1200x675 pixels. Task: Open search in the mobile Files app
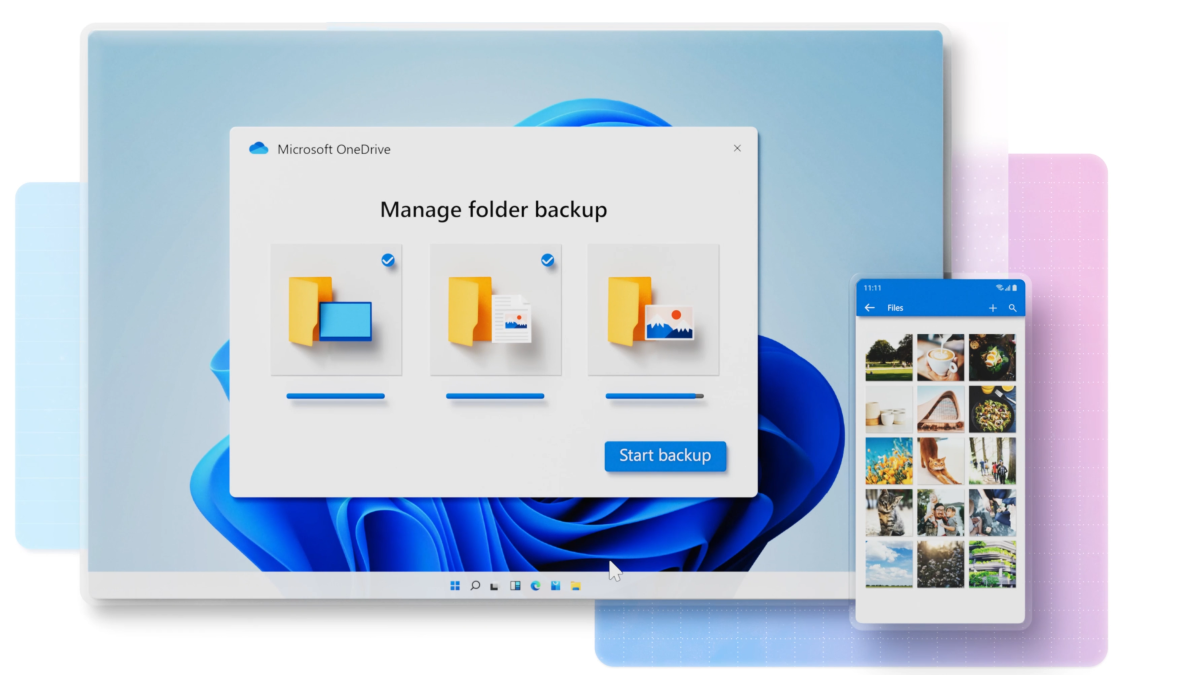pyautogui.click(x=1012, y=307)
